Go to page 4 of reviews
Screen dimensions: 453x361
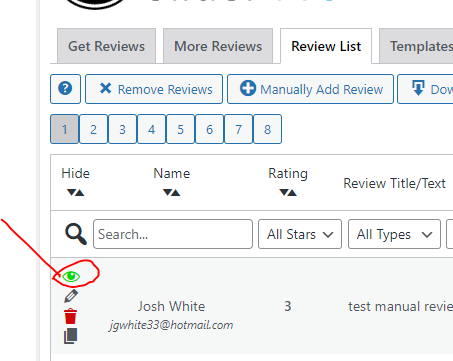(x=152, y=129)
